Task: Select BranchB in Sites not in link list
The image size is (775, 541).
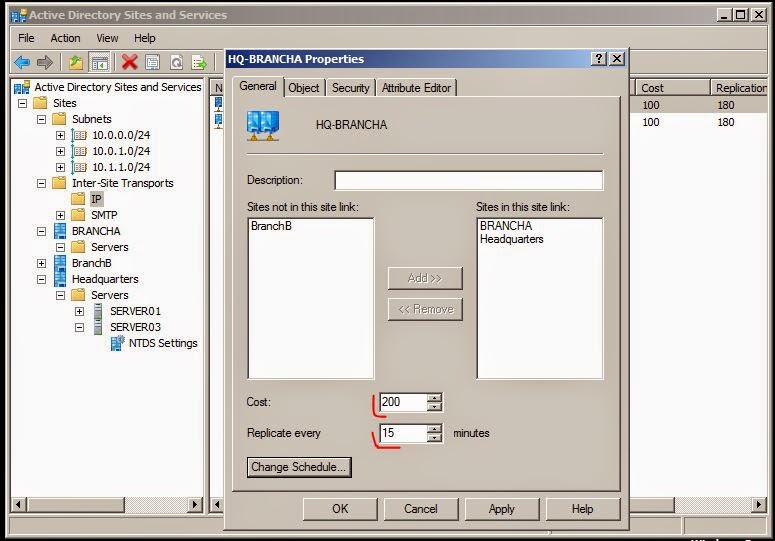Action: [271, 226]
